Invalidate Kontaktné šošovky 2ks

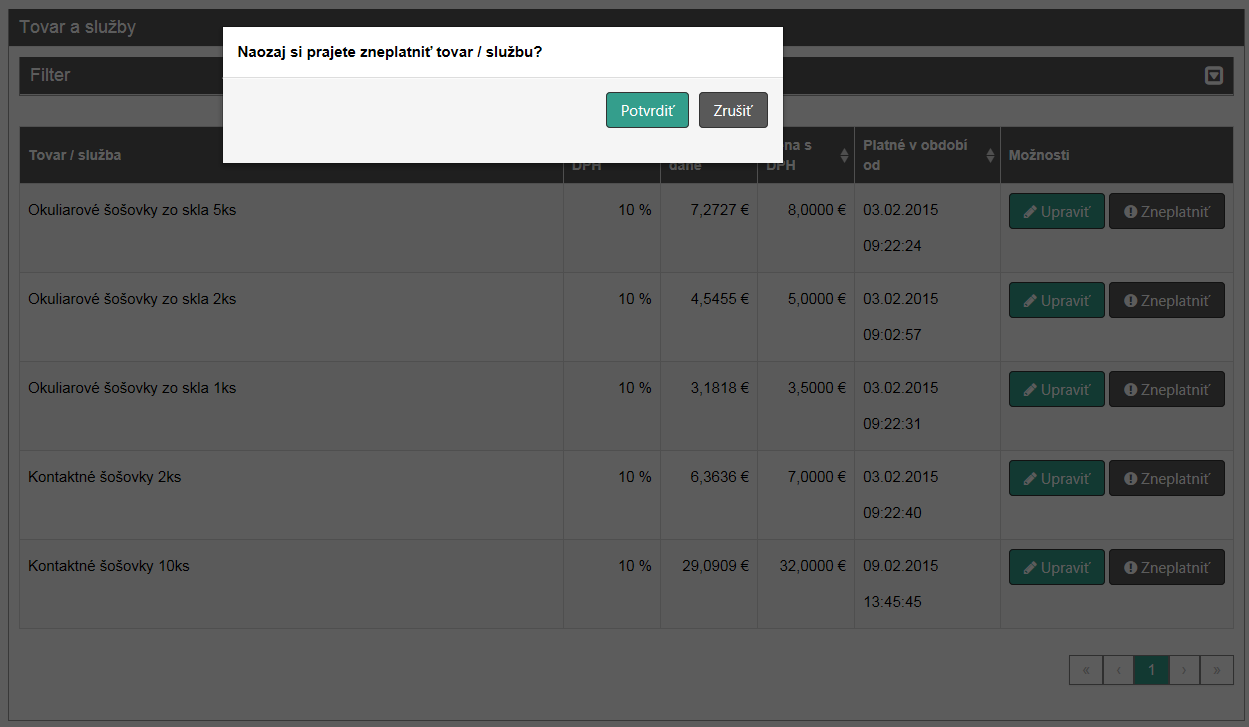point(1167,478)
